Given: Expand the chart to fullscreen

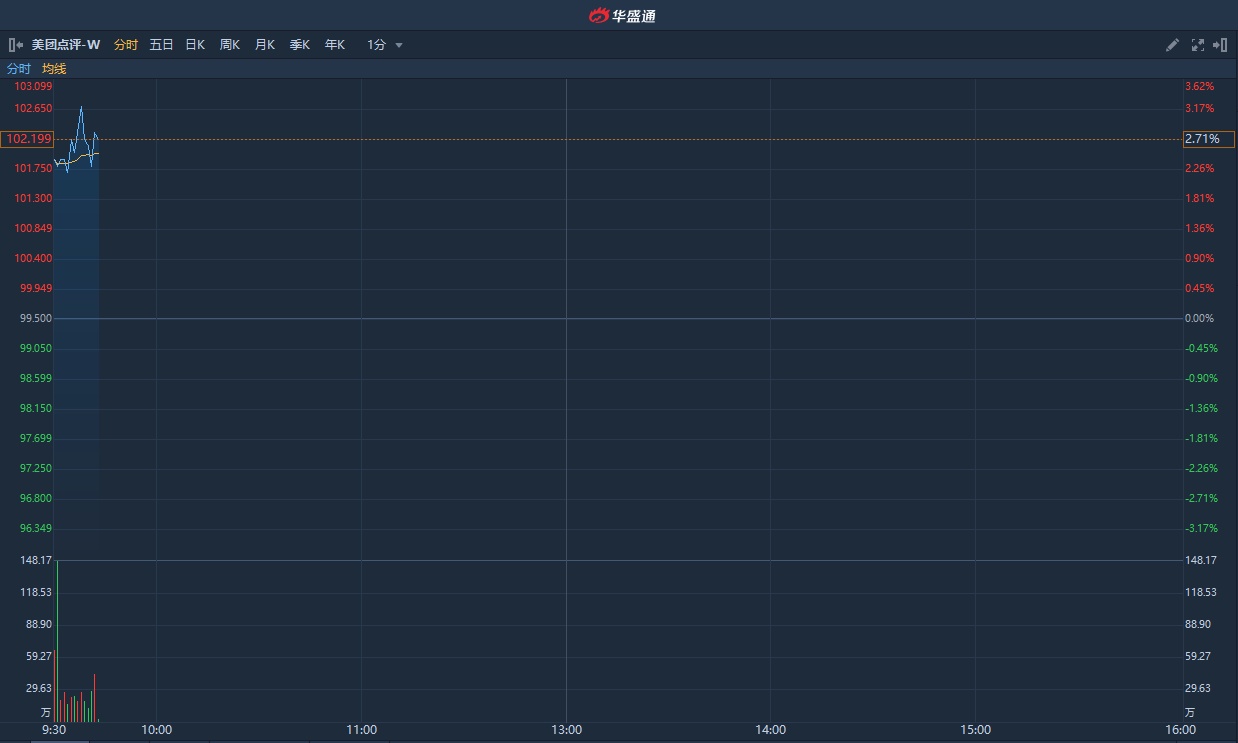Looking at the screenshot, I should (x=1198, y=45).
